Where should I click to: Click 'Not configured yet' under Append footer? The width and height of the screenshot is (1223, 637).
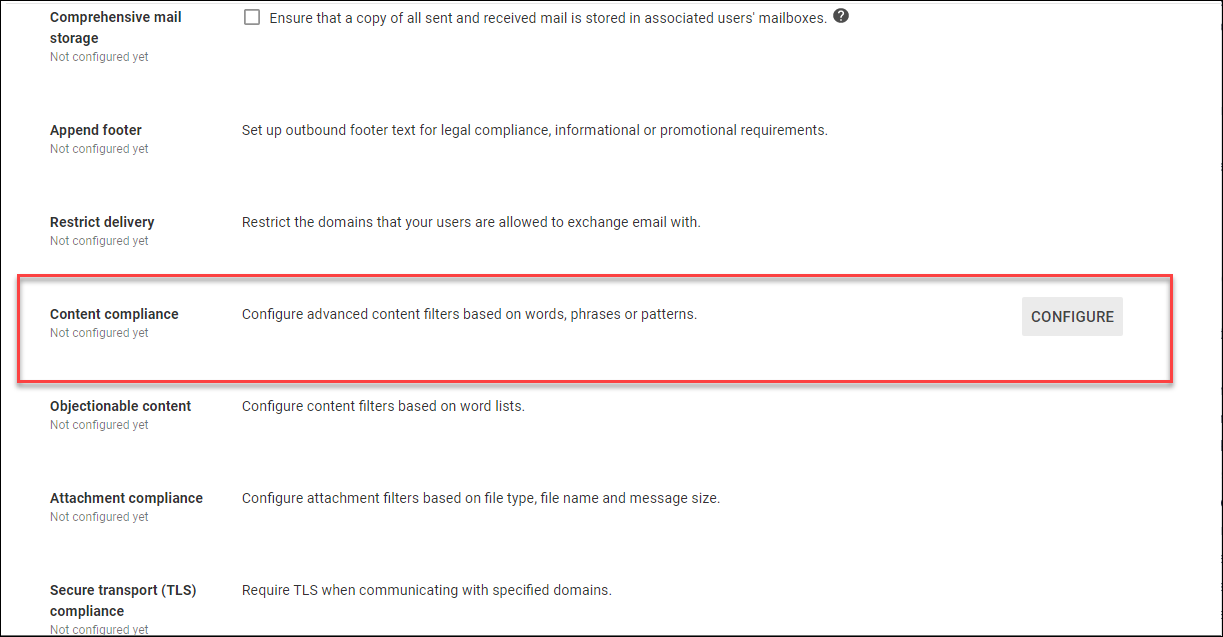[99, 149]
